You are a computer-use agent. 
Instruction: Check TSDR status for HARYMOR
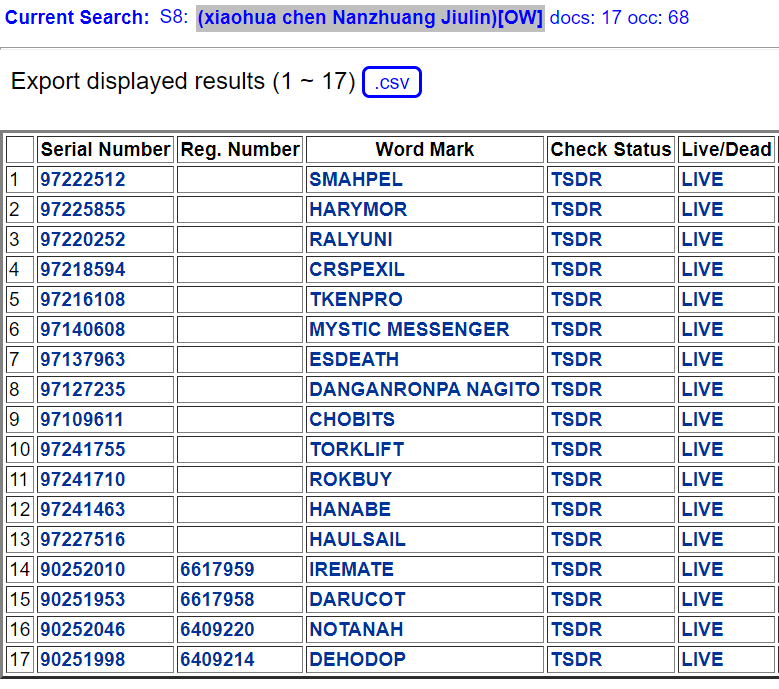click(x=576, y=209)
